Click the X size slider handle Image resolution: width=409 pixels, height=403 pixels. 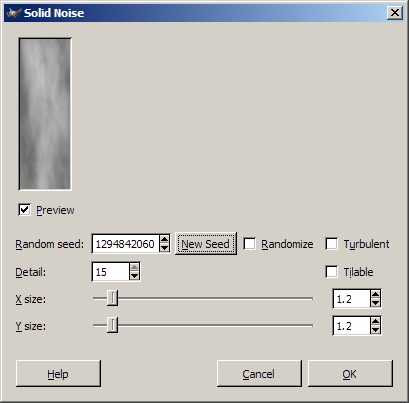tap(112, 298)
